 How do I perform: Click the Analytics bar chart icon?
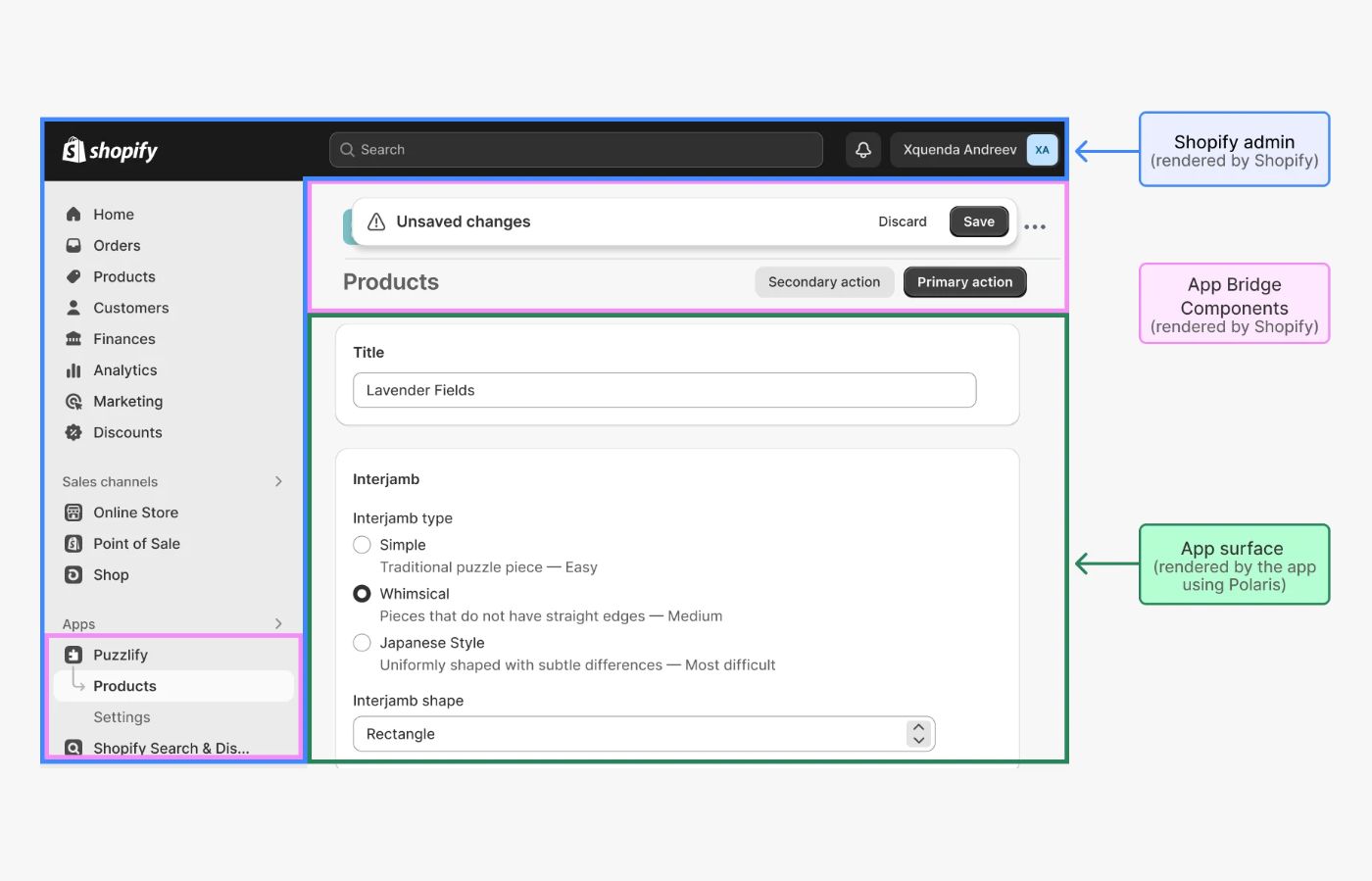tap(73, 370)
